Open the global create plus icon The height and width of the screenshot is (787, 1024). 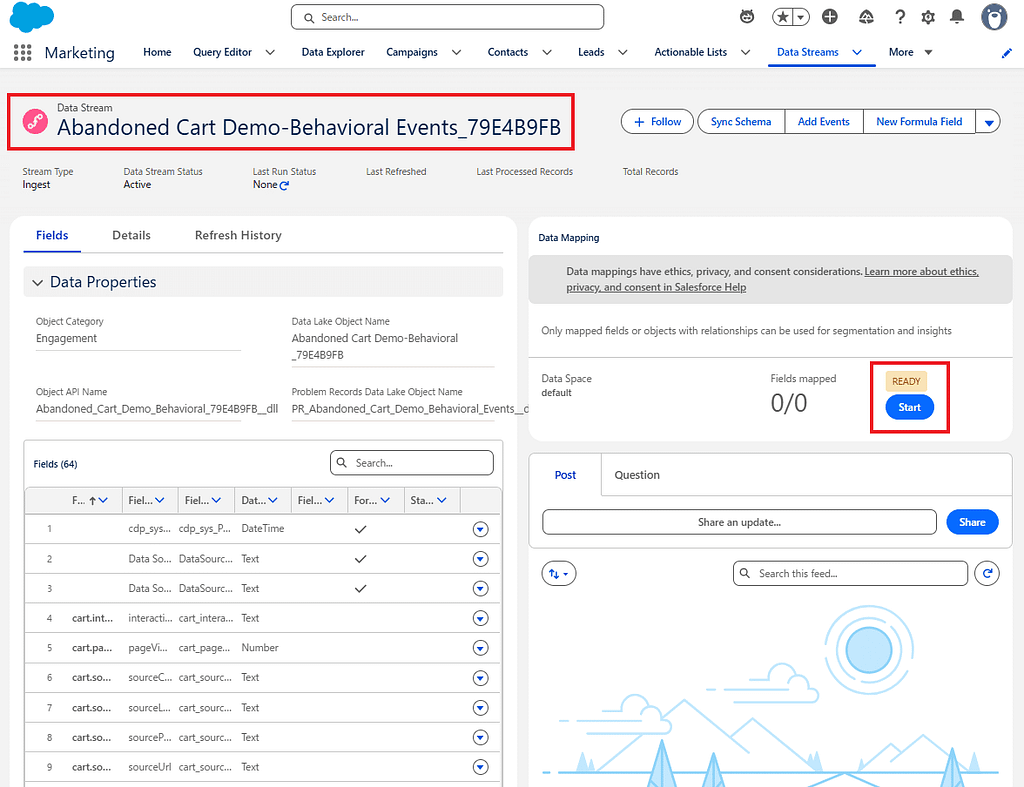click(829, 17)
